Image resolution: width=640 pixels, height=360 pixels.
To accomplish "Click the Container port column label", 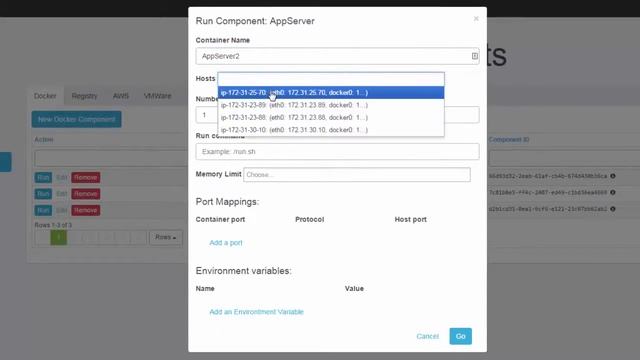I will coord(220,220).
